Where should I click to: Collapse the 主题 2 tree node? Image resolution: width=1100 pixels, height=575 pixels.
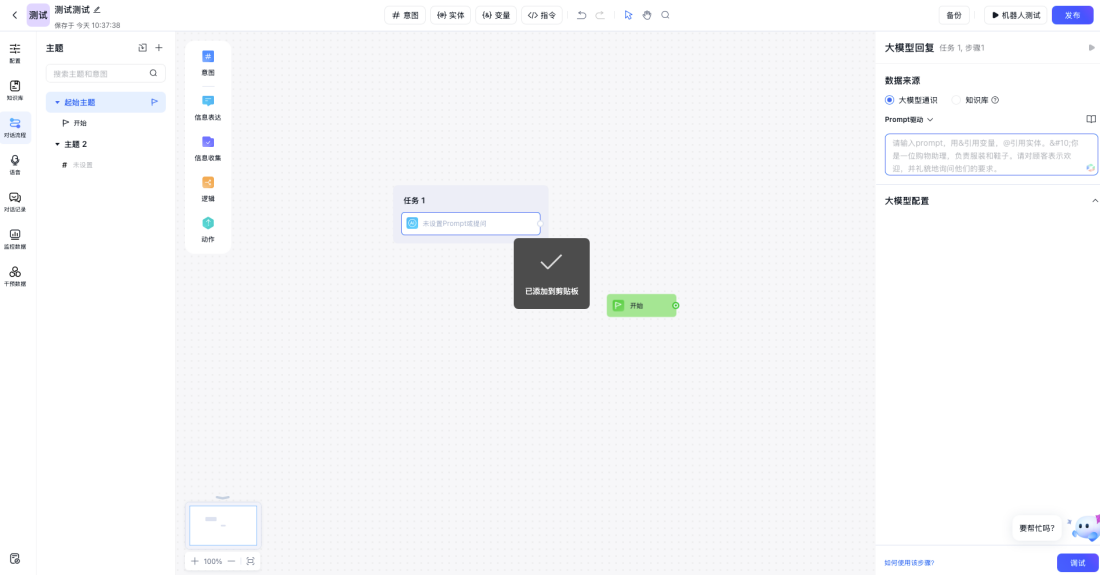(57, 144)
